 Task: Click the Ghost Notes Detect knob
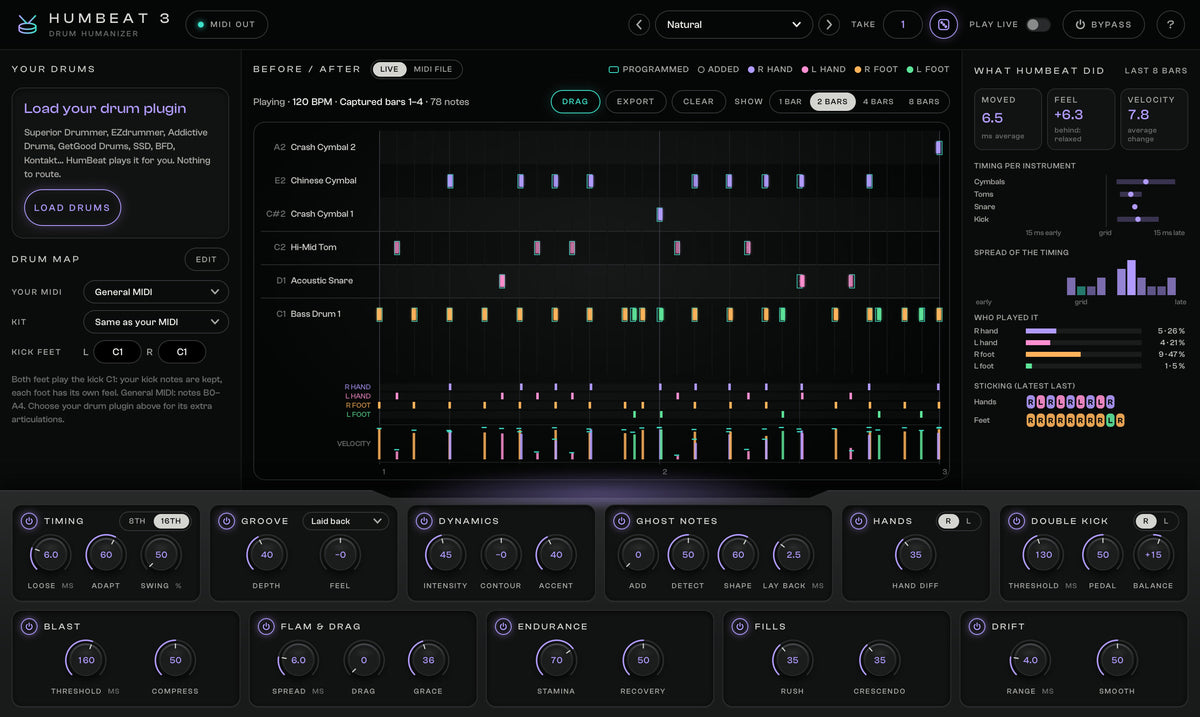point(688,554)
